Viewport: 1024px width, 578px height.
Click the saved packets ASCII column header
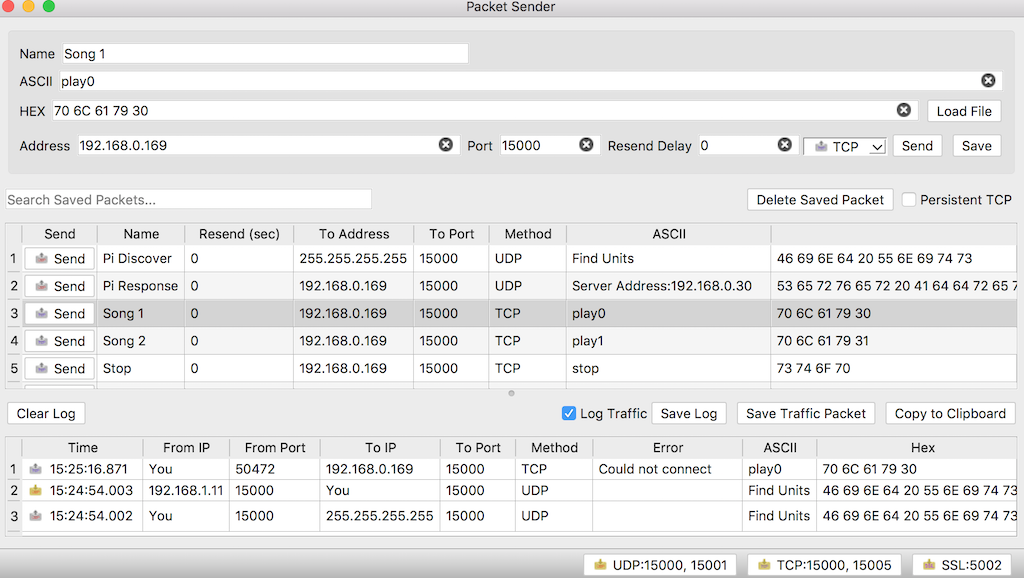[x=669, y=234]
